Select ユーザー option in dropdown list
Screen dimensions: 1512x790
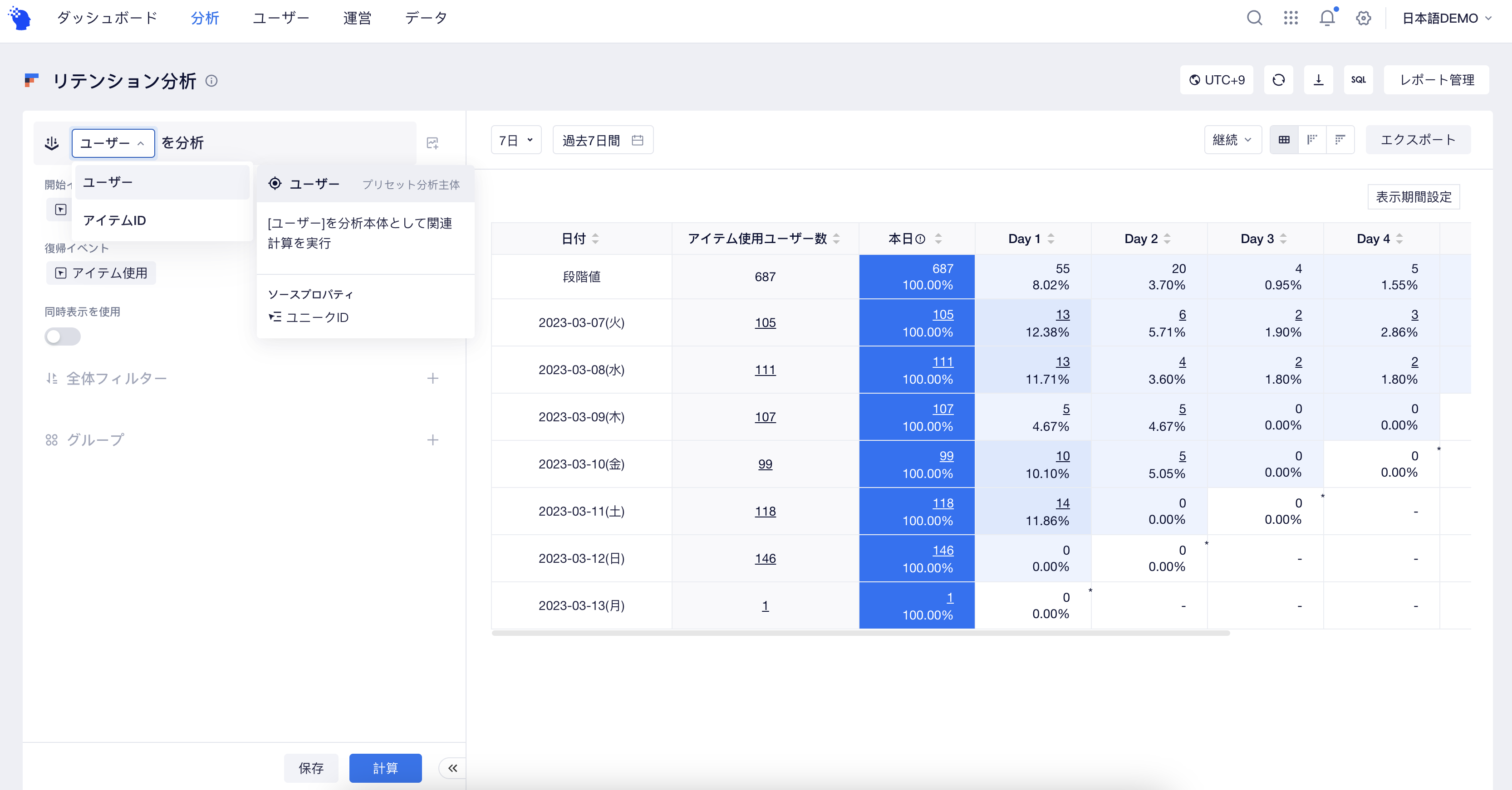point(162,182)
